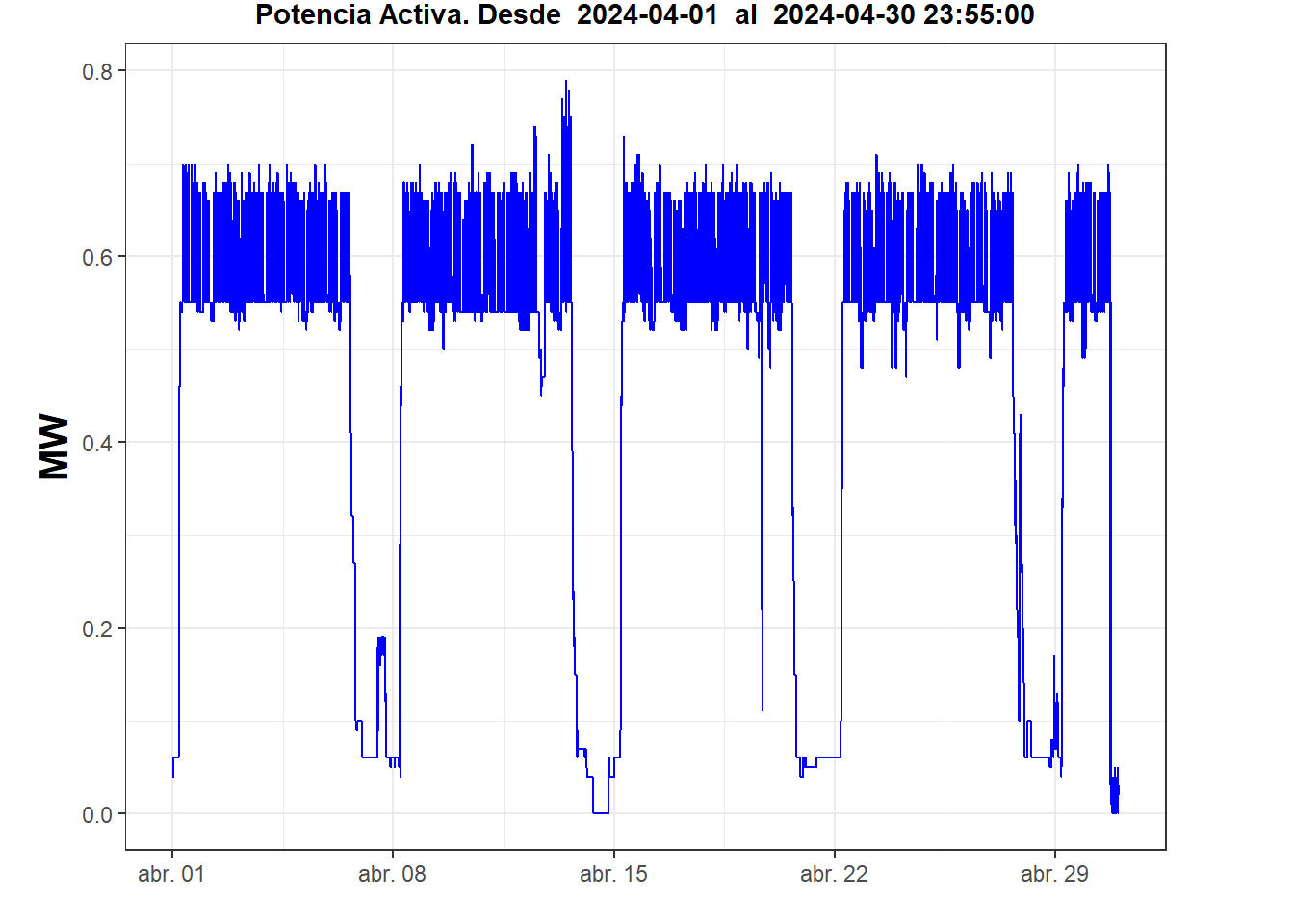Select the "abr. 01" x-axis label
The width and height of the screenshot is (1294, 924).
tap(171, 874)
